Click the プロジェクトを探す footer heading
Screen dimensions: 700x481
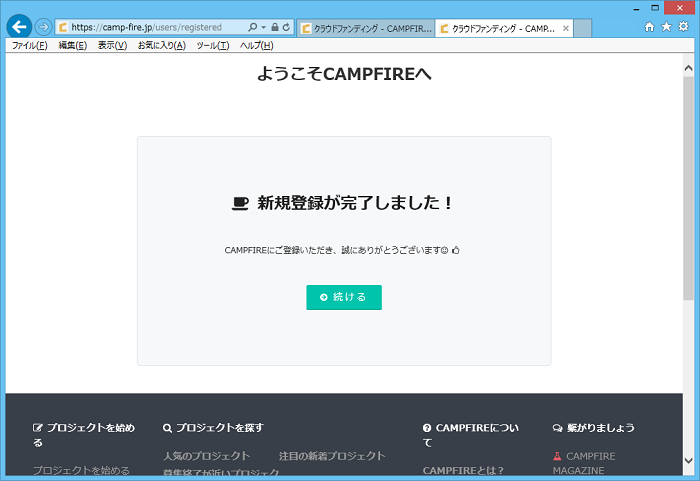[x=220, y=428]
